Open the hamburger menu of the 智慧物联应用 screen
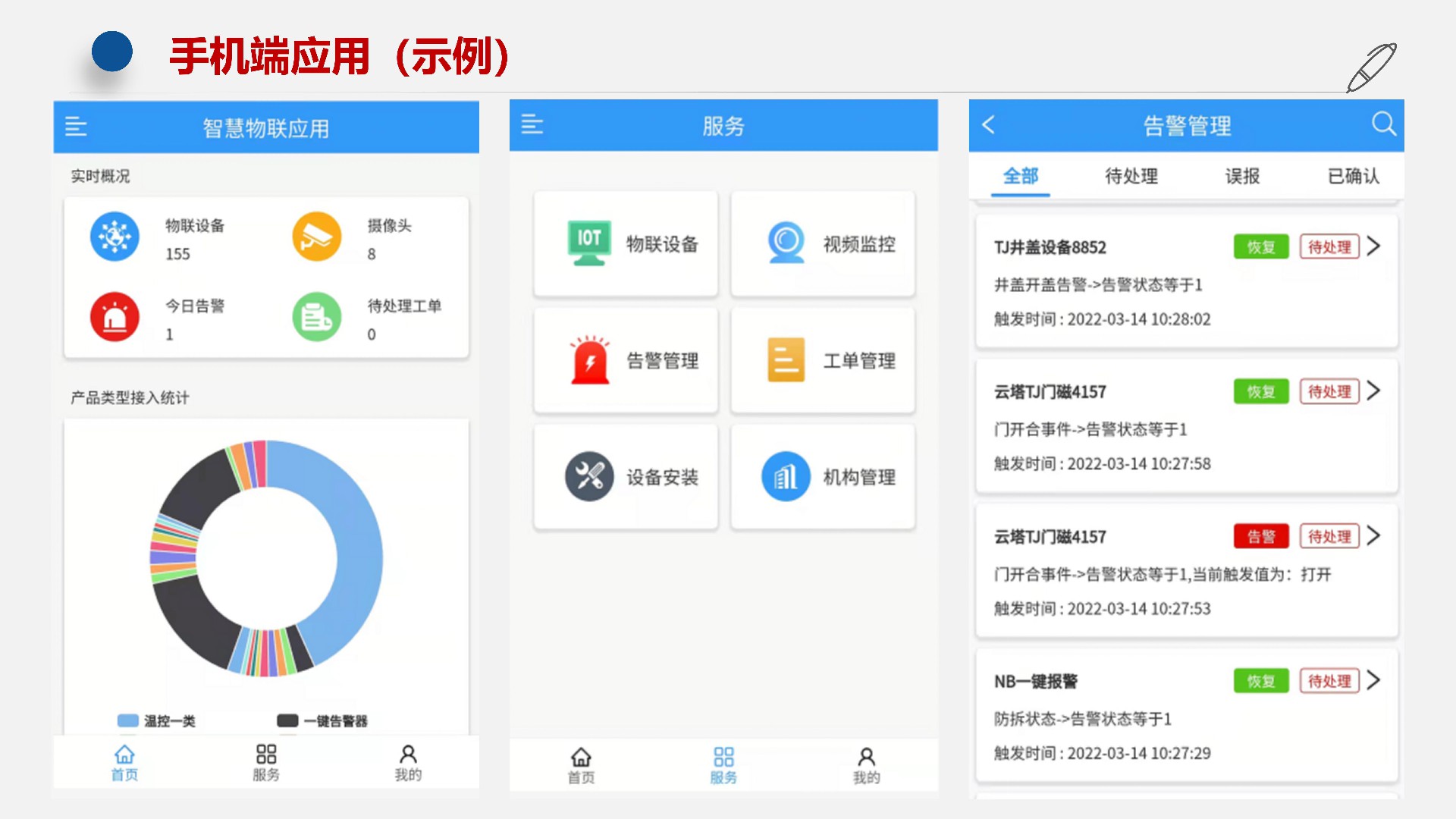The image size is (1456, 819). coord(76,127)
